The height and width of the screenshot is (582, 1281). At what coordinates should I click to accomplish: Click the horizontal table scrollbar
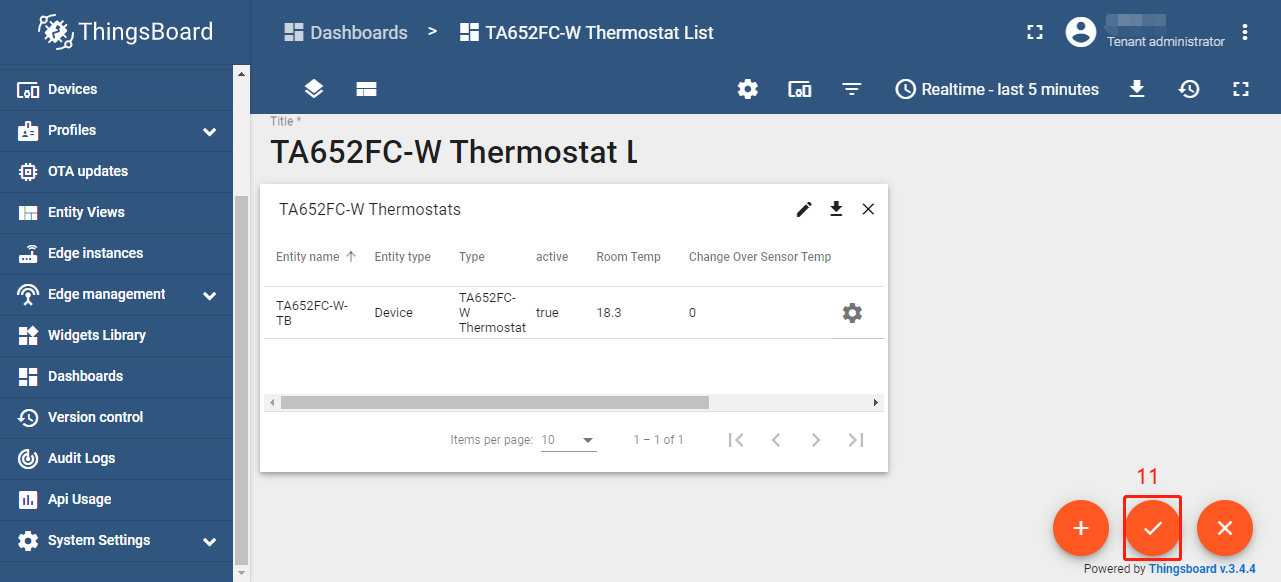(x=495, y=402)
